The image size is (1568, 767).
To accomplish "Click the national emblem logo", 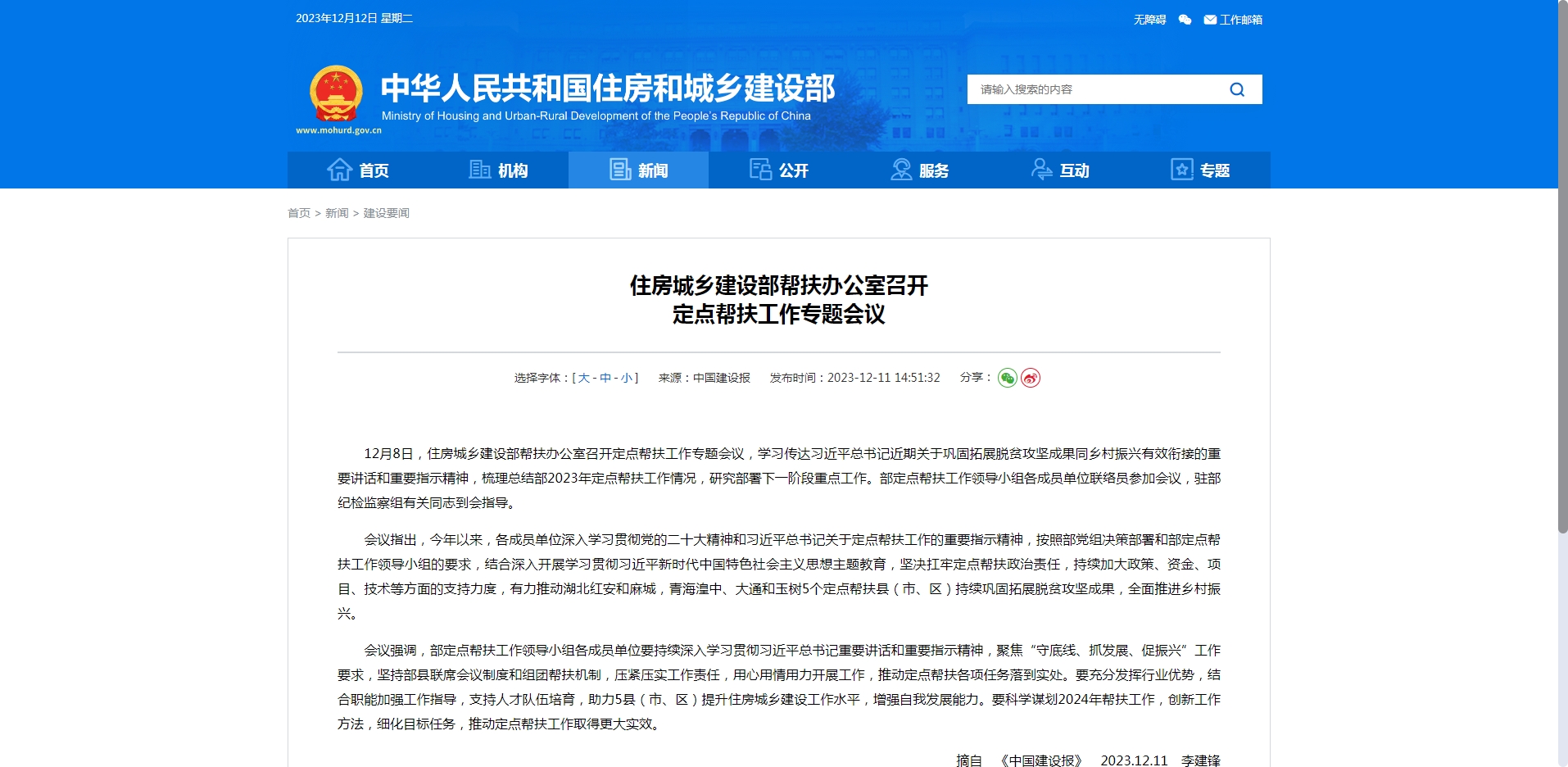I will [336, 93].
